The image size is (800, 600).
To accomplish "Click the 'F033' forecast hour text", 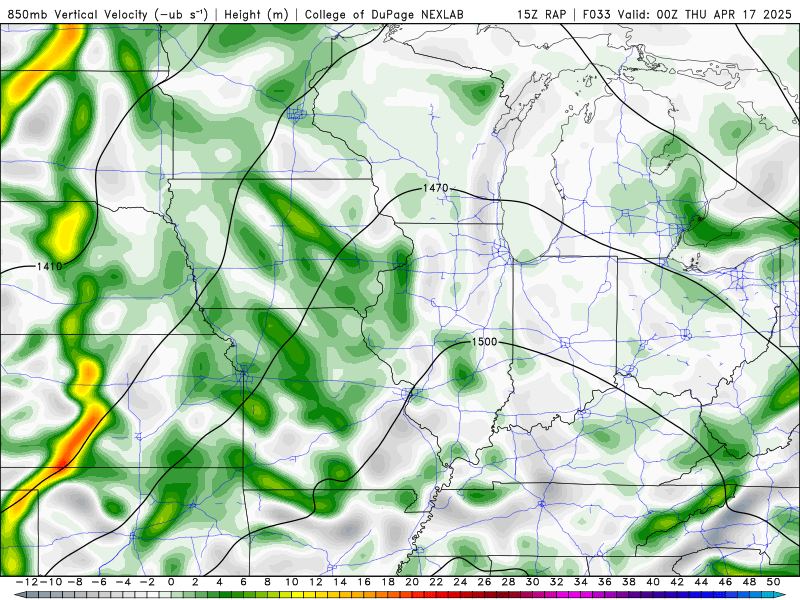I will coord(597,14).
